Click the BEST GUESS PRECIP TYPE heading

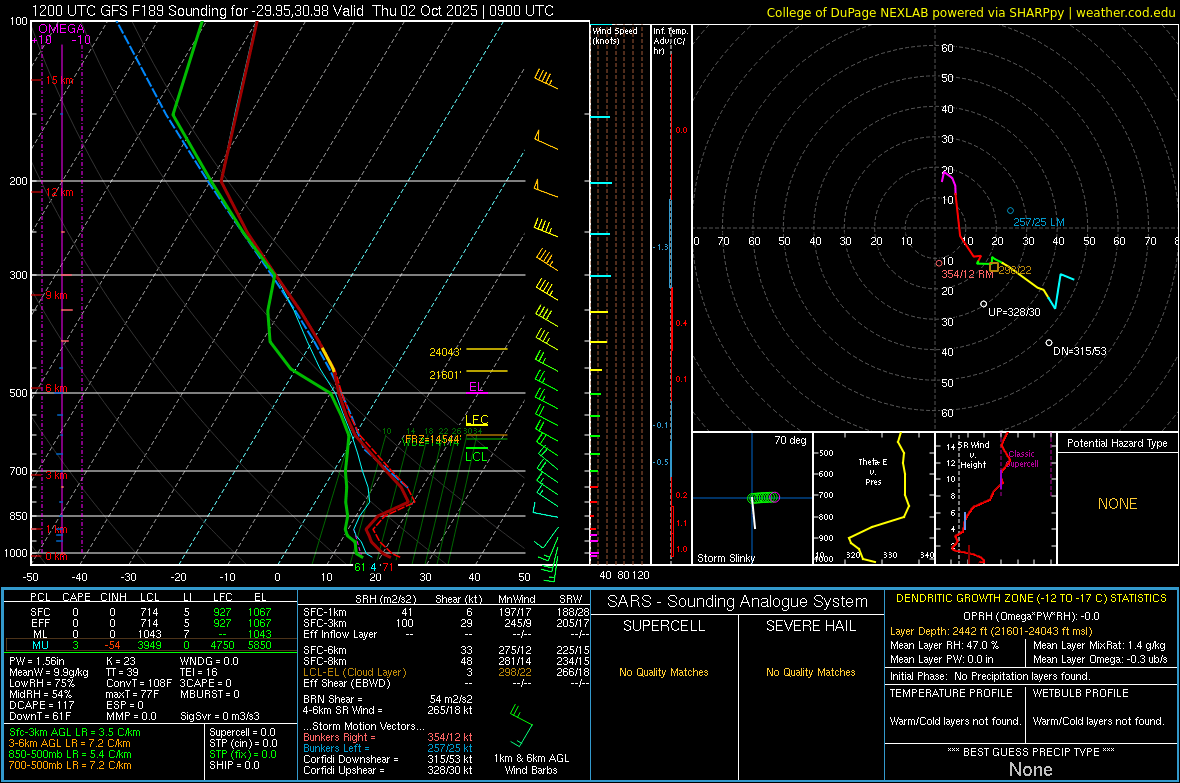[x=1030, y=751]
